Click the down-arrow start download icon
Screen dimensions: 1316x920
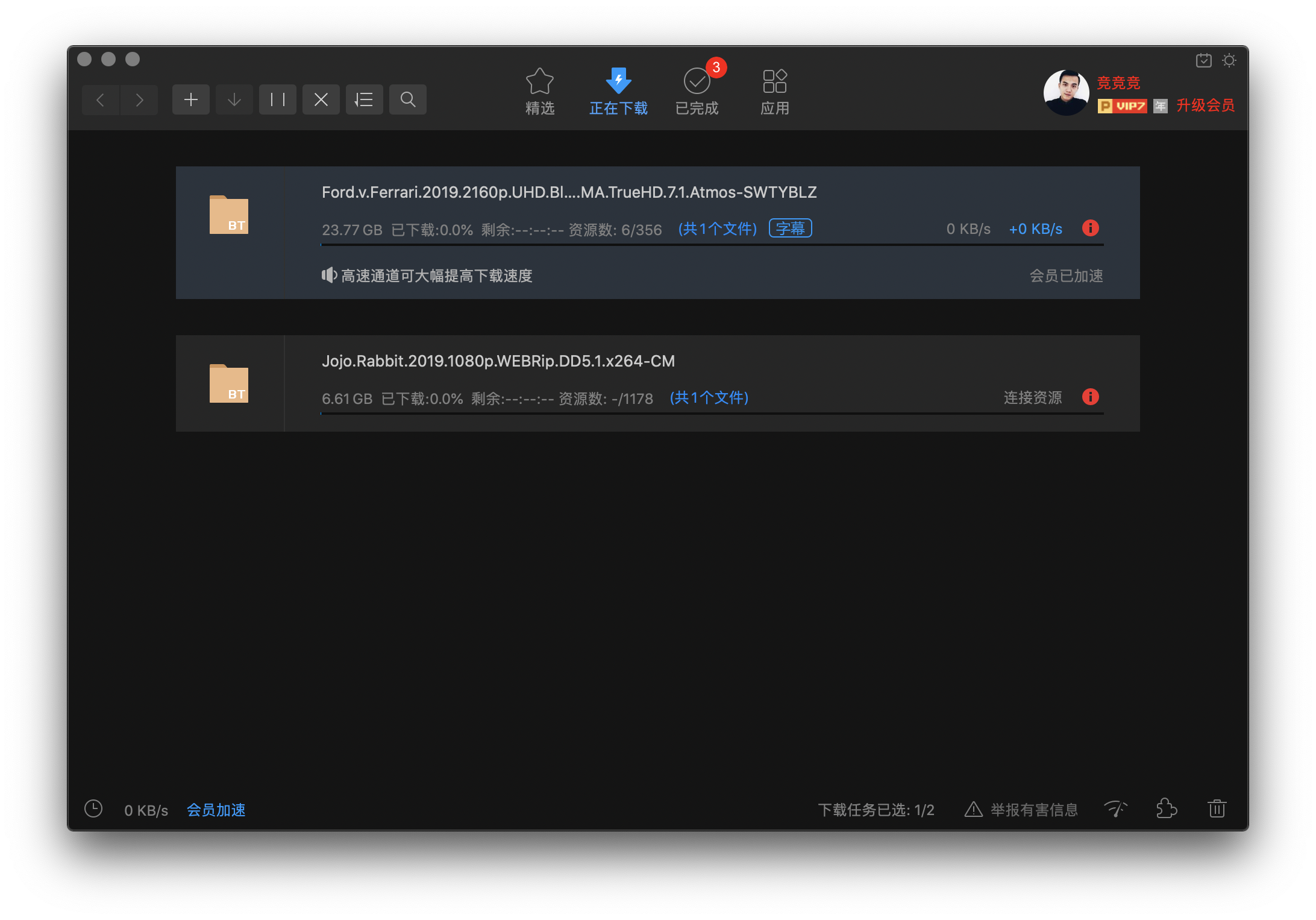click(x=234, y=99)
